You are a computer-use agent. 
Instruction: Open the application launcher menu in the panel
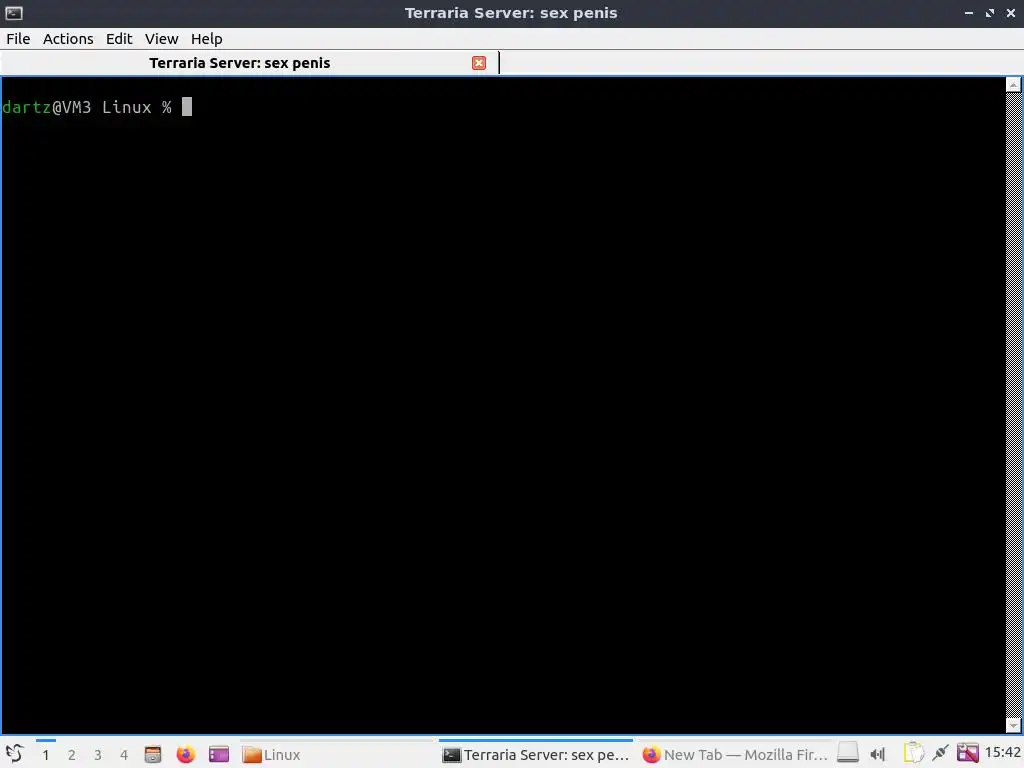14,754
